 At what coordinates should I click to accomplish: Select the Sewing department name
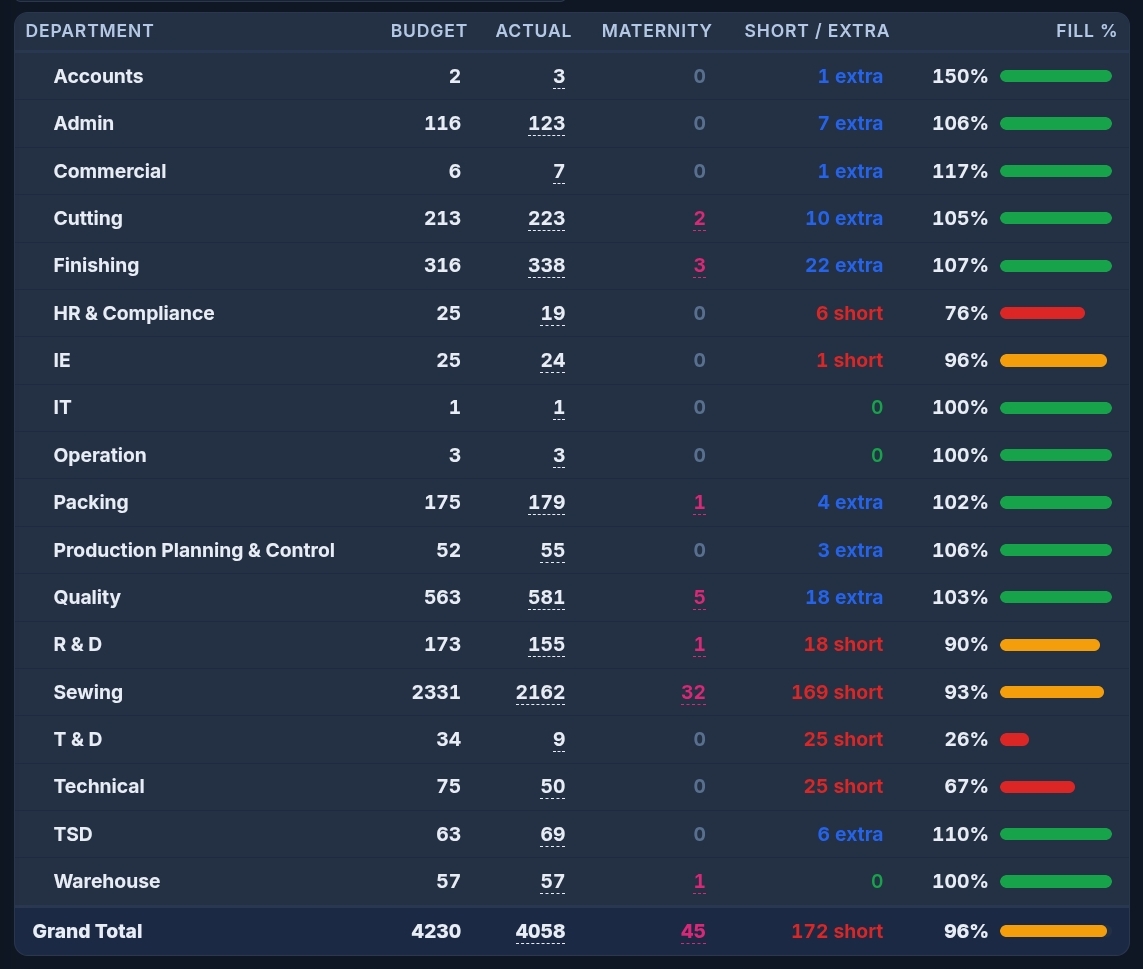88,692
